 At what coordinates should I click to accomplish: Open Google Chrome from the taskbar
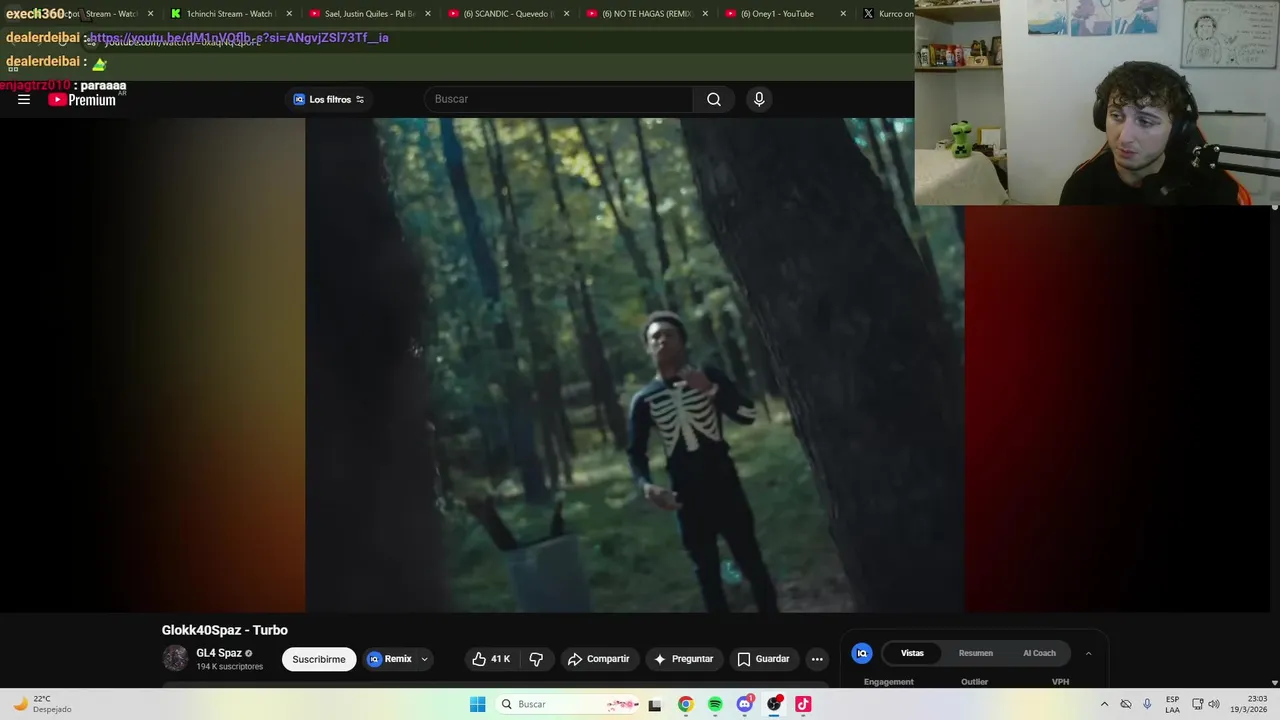pos(685,704)
